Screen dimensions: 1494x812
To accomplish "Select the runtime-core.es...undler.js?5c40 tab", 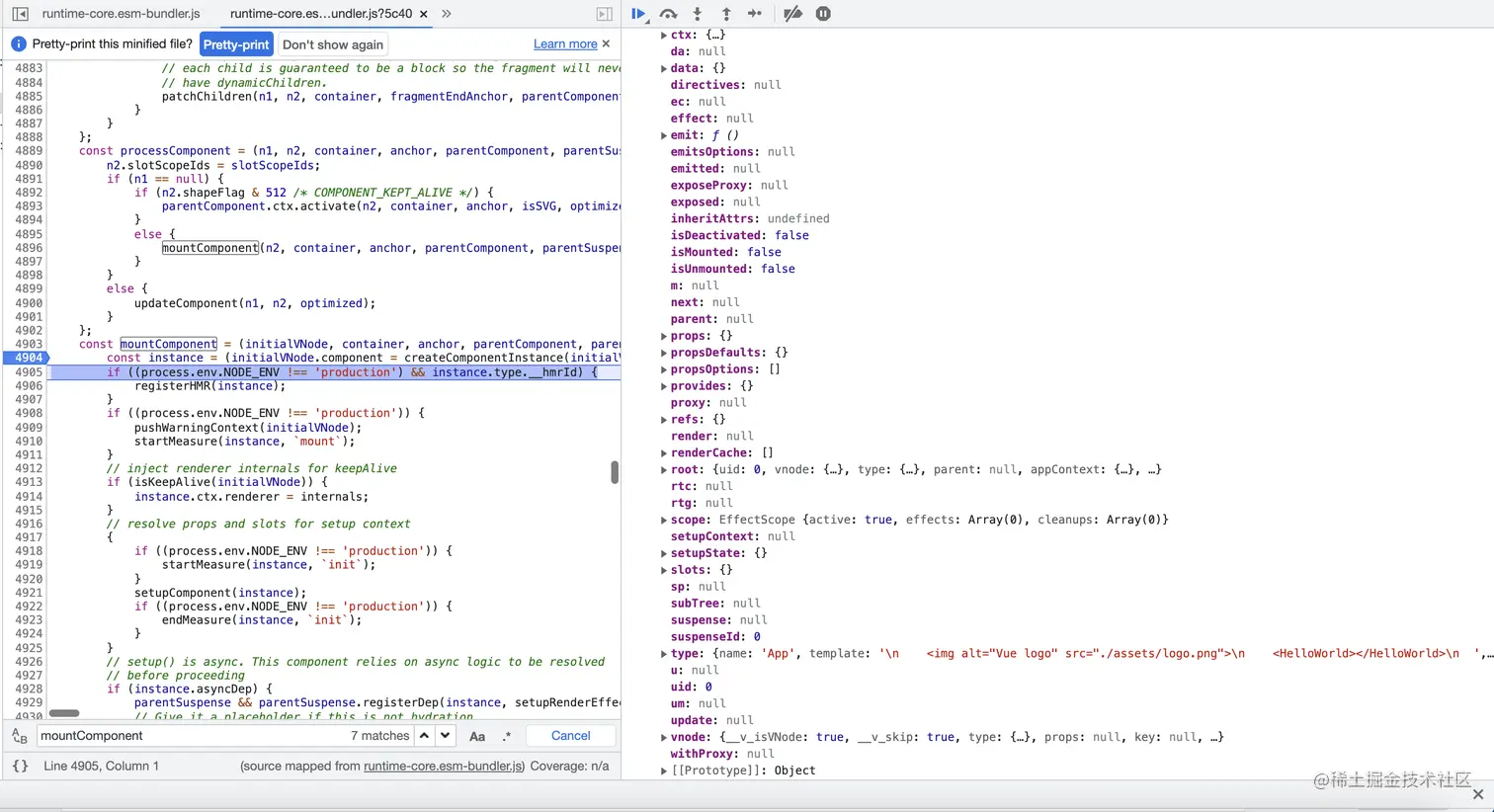I will click(x=320, y=14).
